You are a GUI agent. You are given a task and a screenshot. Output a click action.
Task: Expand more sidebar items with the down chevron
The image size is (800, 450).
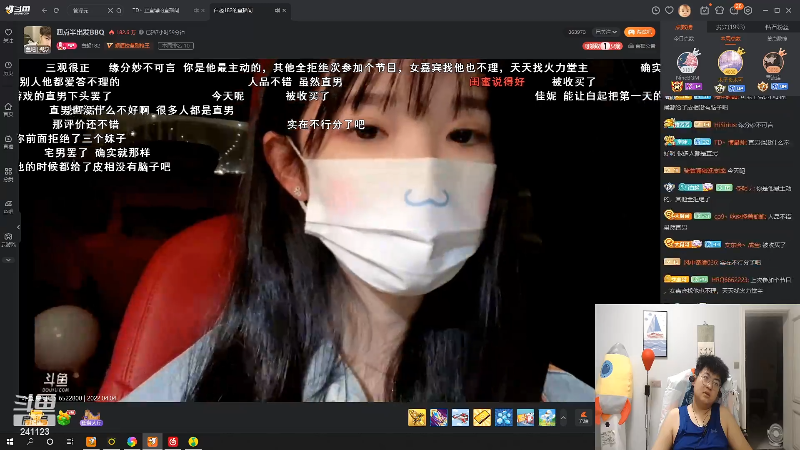[8, 260]
